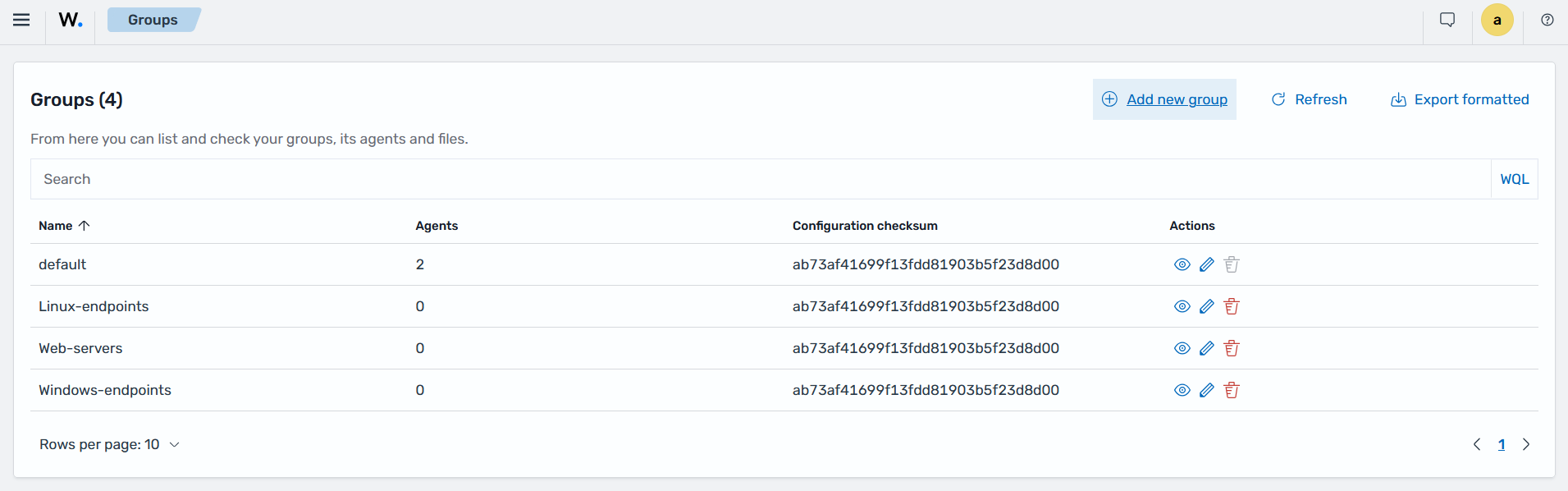The image size is (1568, 491).
Task: Click the Refresh button
Action: click(1310, 99)
